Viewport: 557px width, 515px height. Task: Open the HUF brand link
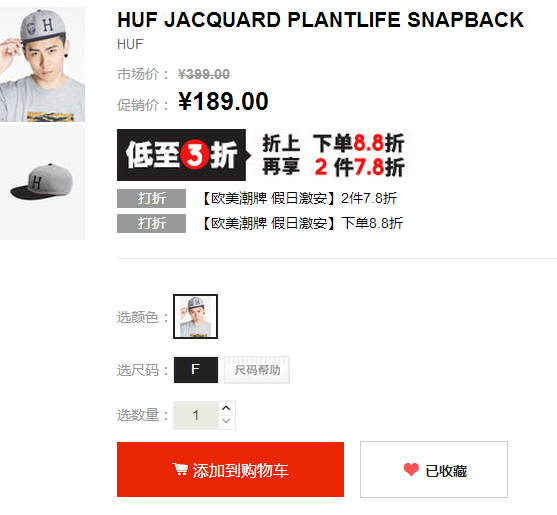(130, 44)
